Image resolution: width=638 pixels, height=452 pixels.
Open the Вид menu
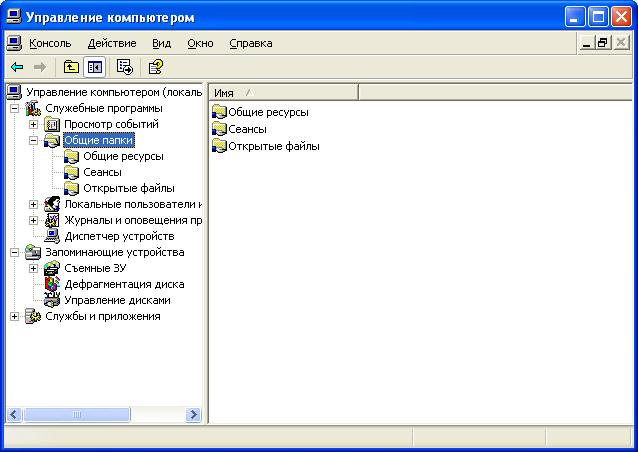point(162,43)
